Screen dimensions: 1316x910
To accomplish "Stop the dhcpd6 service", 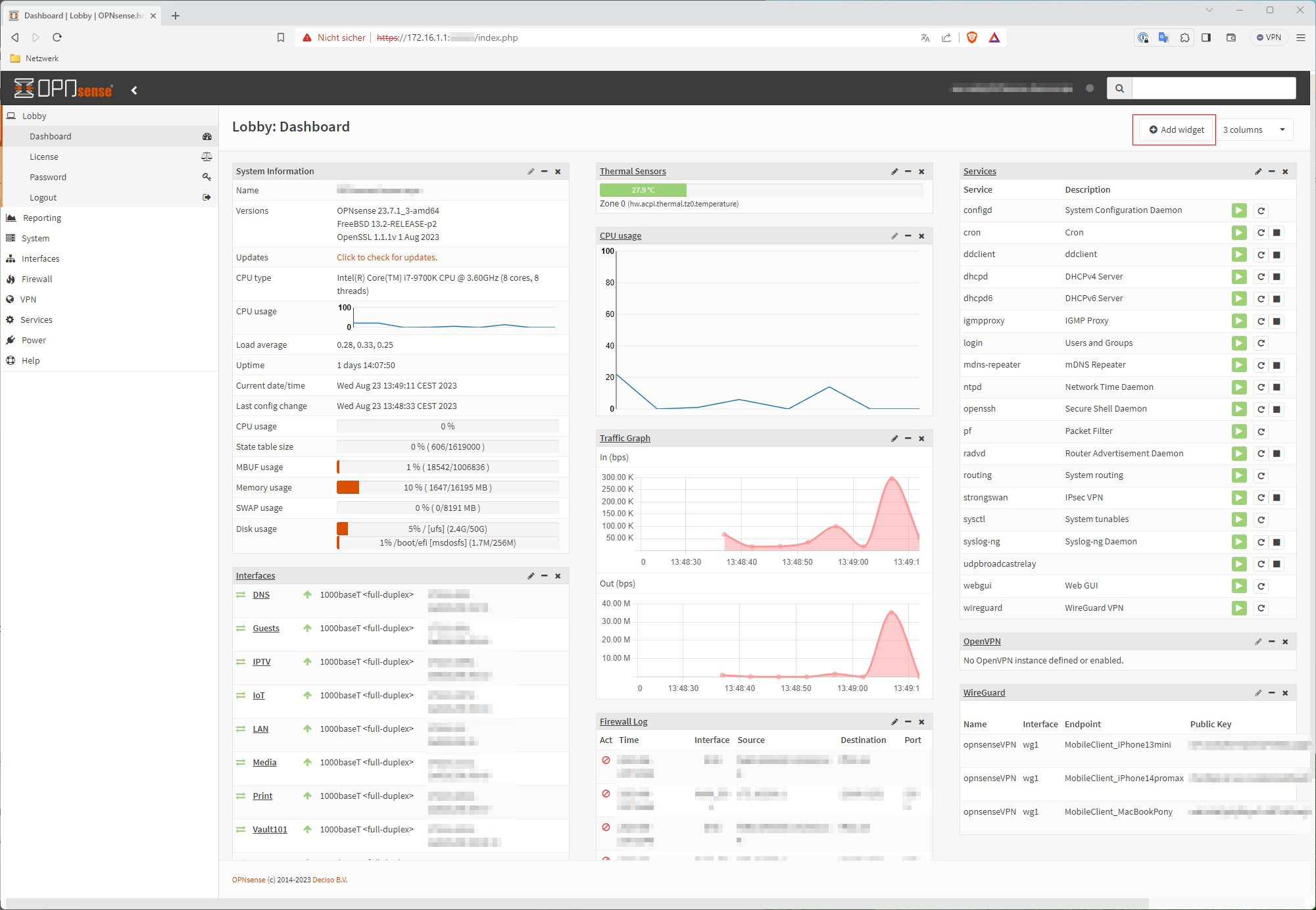I will coord(1277,299).
